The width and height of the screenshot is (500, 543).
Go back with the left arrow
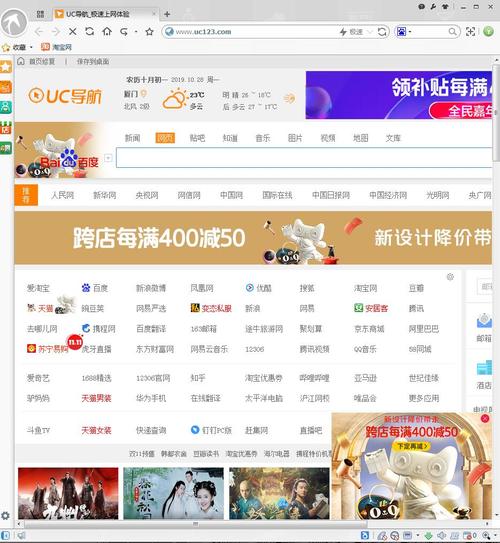[39, 32]
